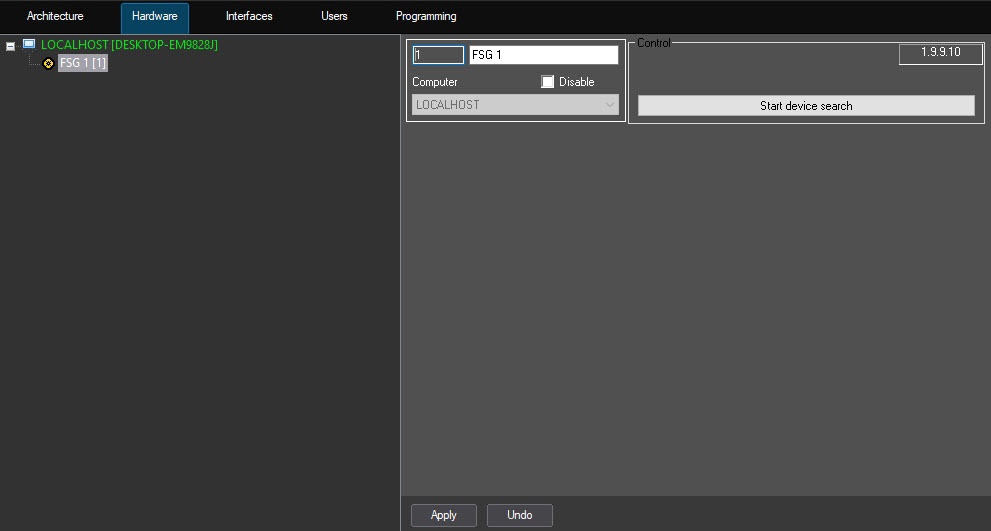Collapse the LOCALHOST tree node
The height and width of the screenshot is (531, 991).
pos(10,46)
